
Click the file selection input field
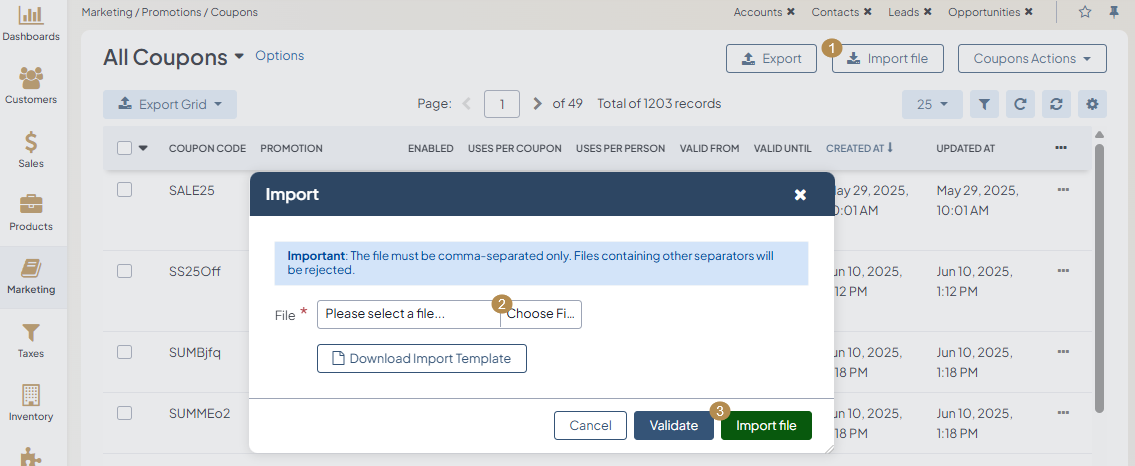408,314
